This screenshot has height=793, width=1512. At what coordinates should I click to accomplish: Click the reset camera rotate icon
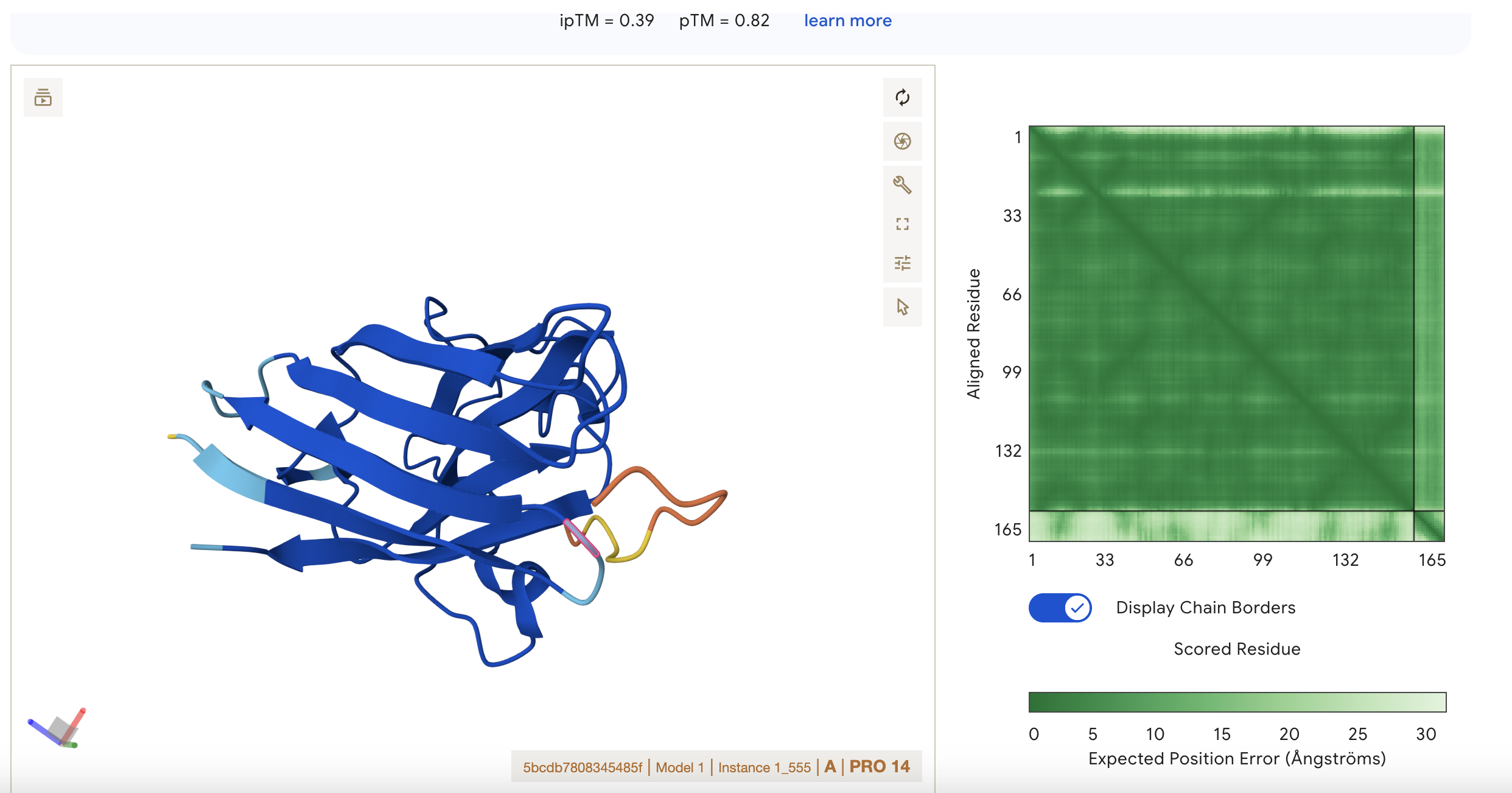[x=902, y=97]
